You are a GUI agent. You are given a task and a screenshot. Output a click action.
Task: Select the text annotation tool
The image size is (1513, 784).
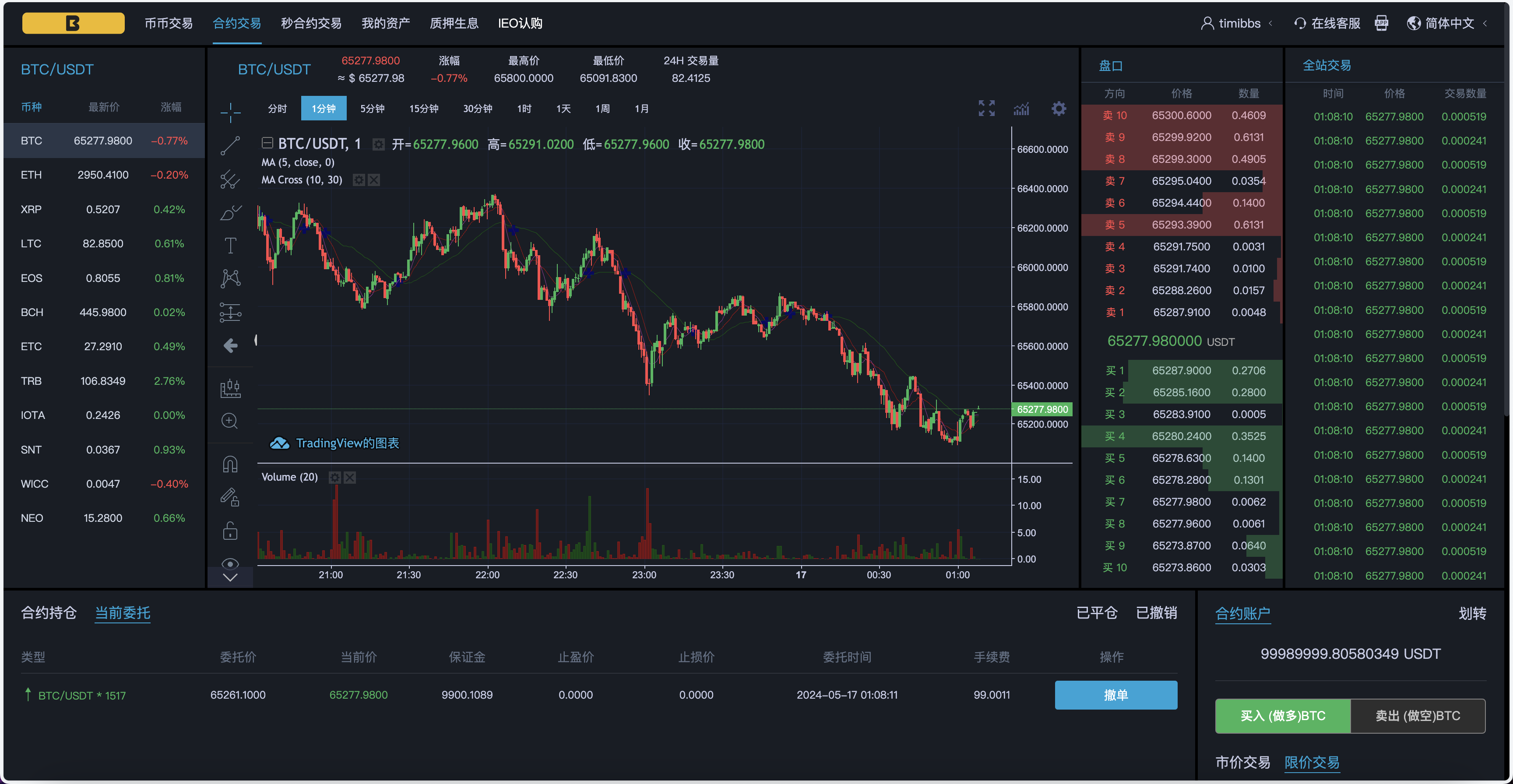coord(230,246)
